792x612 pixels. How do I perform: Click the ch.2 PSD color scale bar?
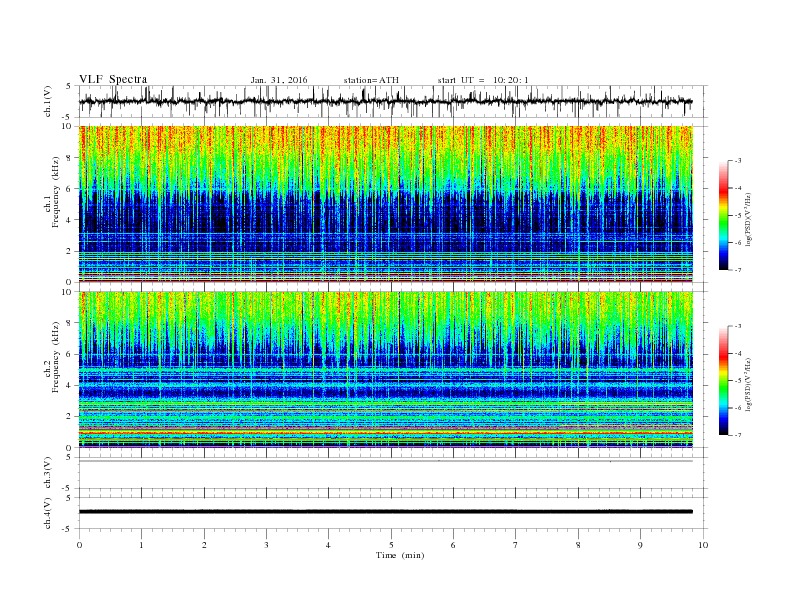click(x=724, y=380)
